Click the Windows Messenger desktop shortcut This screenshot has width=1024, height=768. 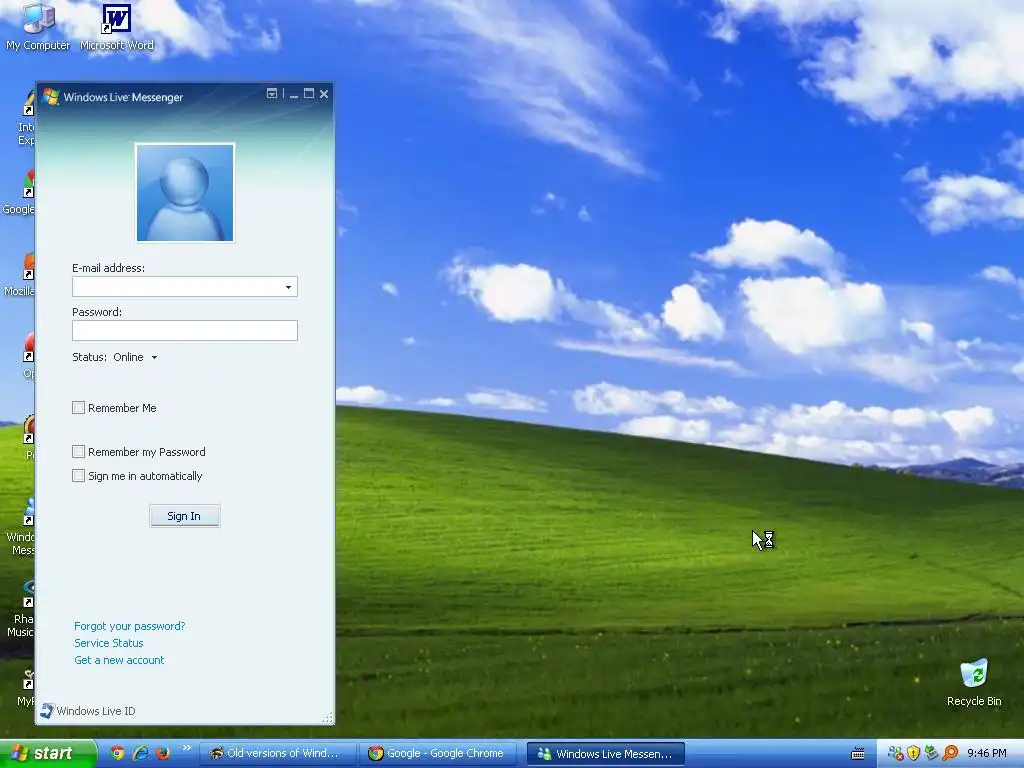coord(20,526)
